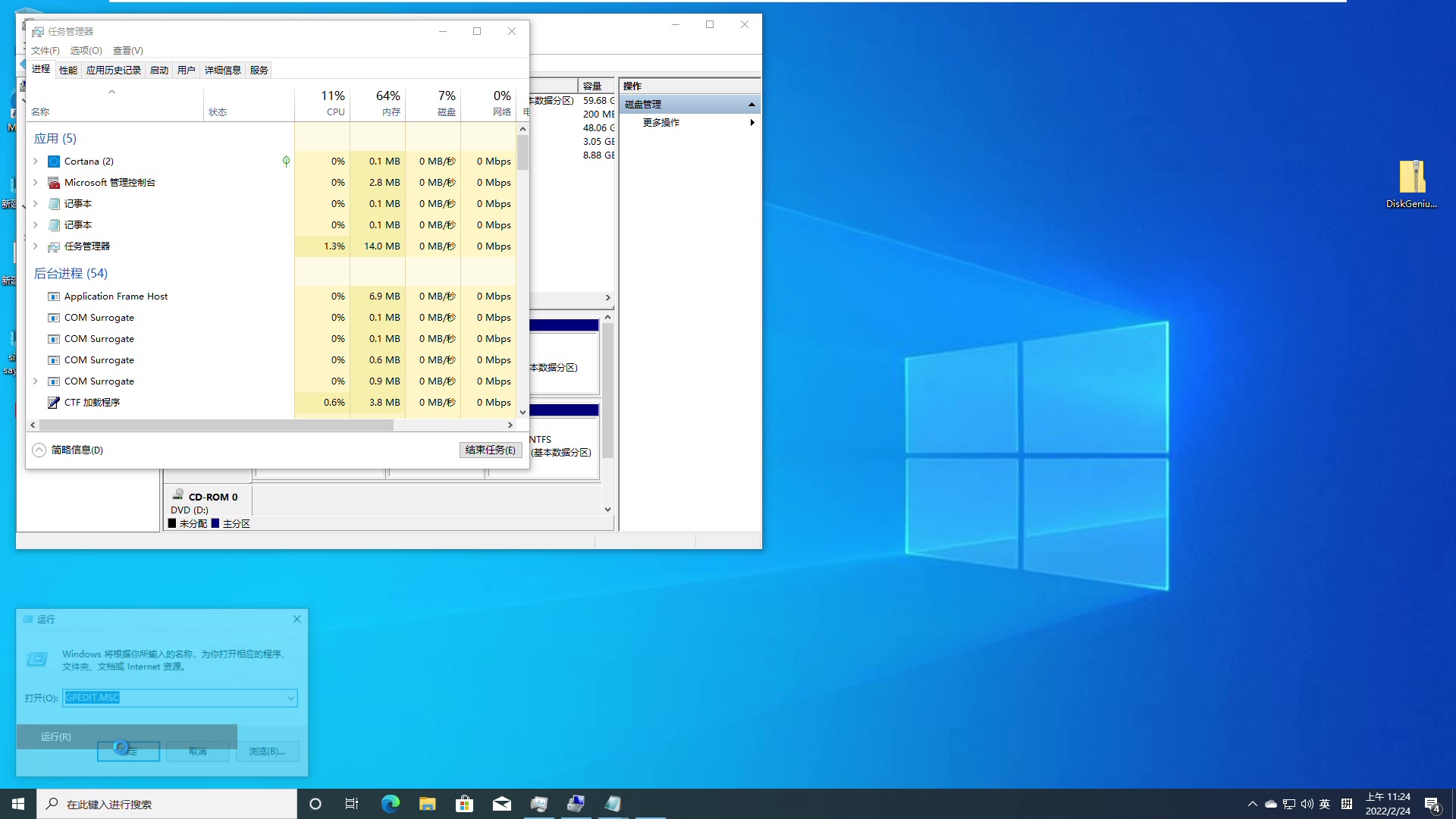Screen dimensions: 1456x819
Task: Open Disk Management from the taskbar
Action: (576, 803)
